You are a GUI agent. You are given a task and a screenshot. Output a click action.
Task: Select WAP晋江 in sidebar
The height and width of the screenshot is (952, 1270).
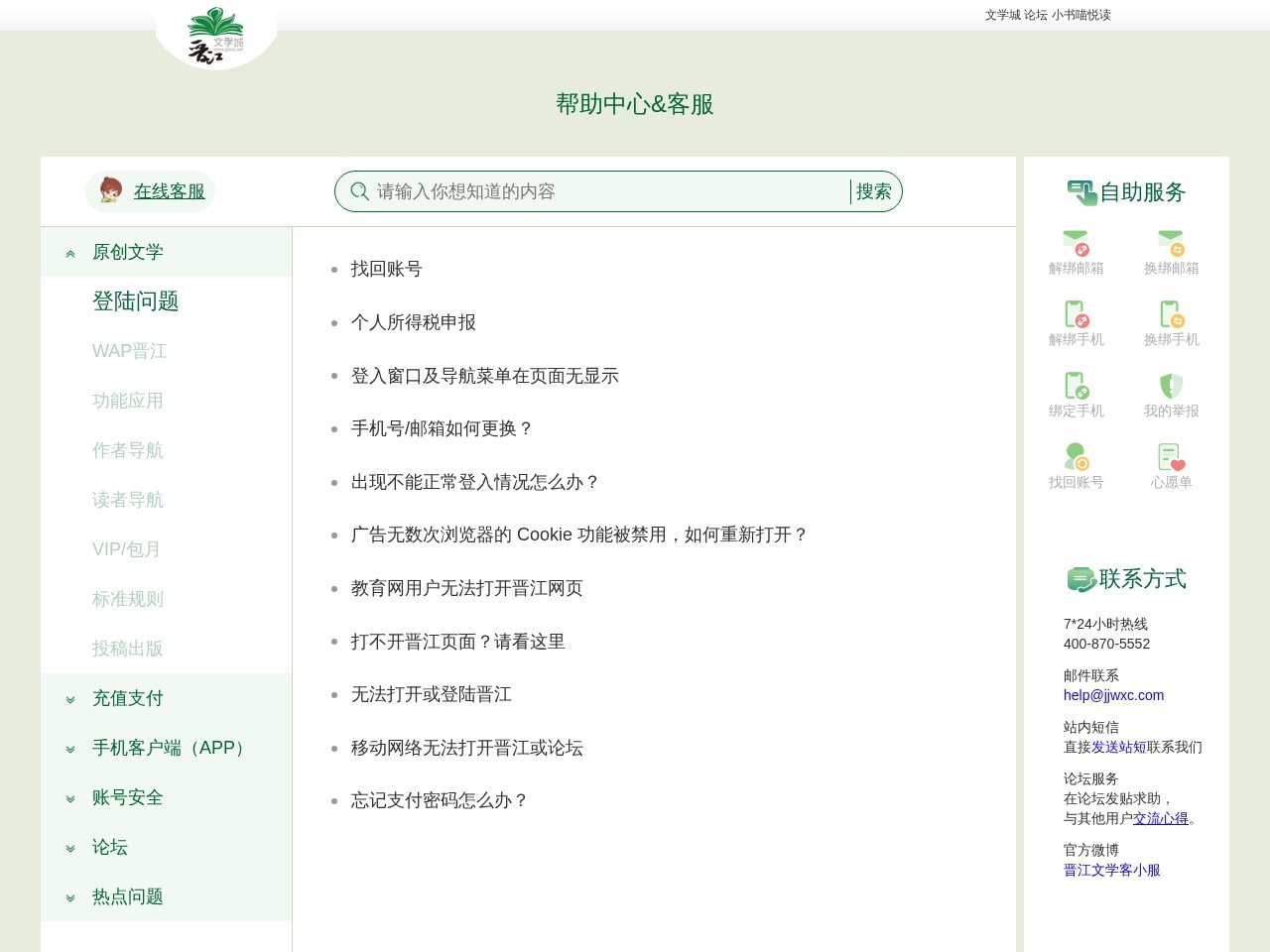pyautogui.click(x=130, y=351)
